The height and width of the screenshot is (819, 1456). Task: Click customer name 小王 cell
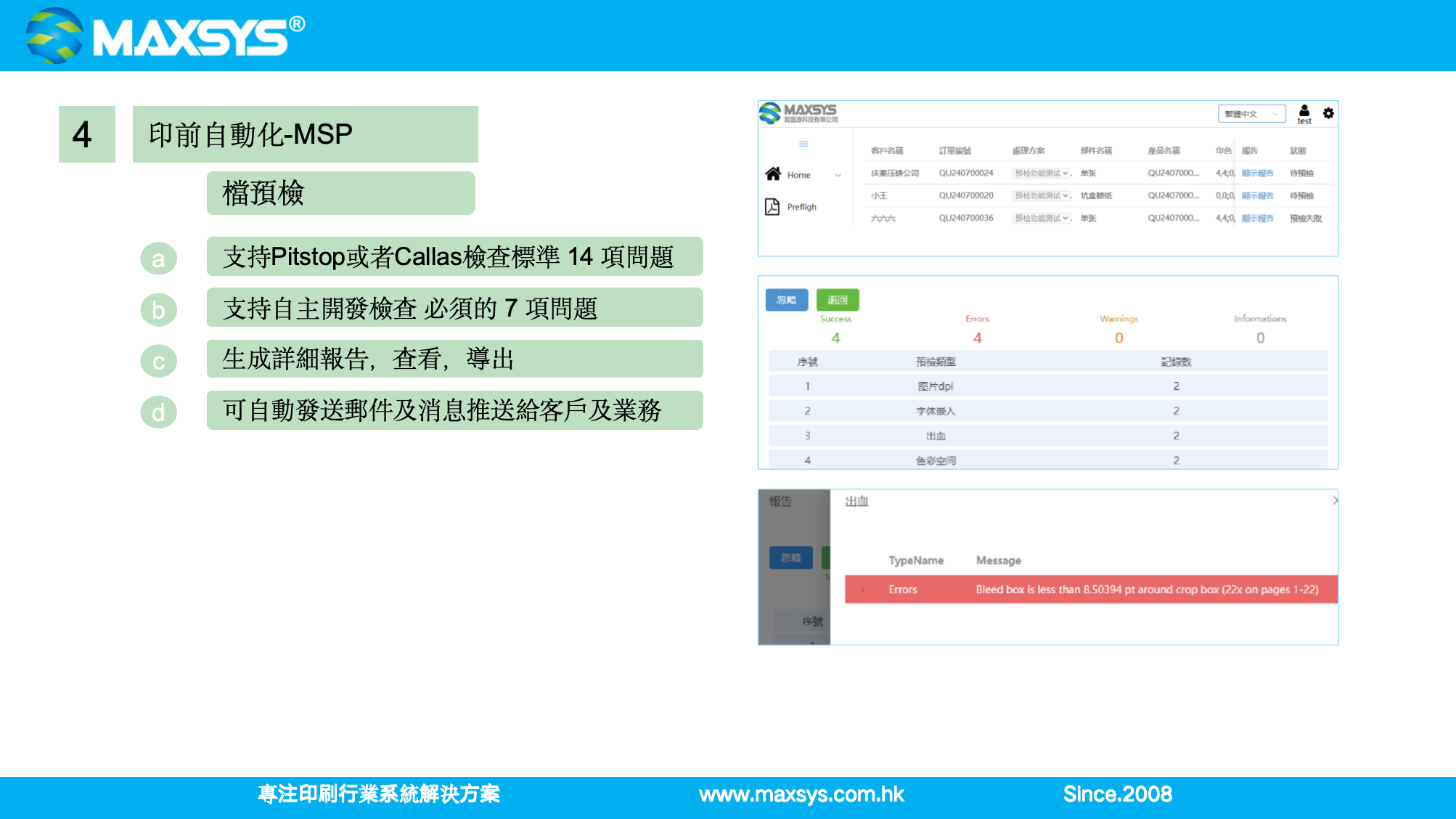[879, 196]
